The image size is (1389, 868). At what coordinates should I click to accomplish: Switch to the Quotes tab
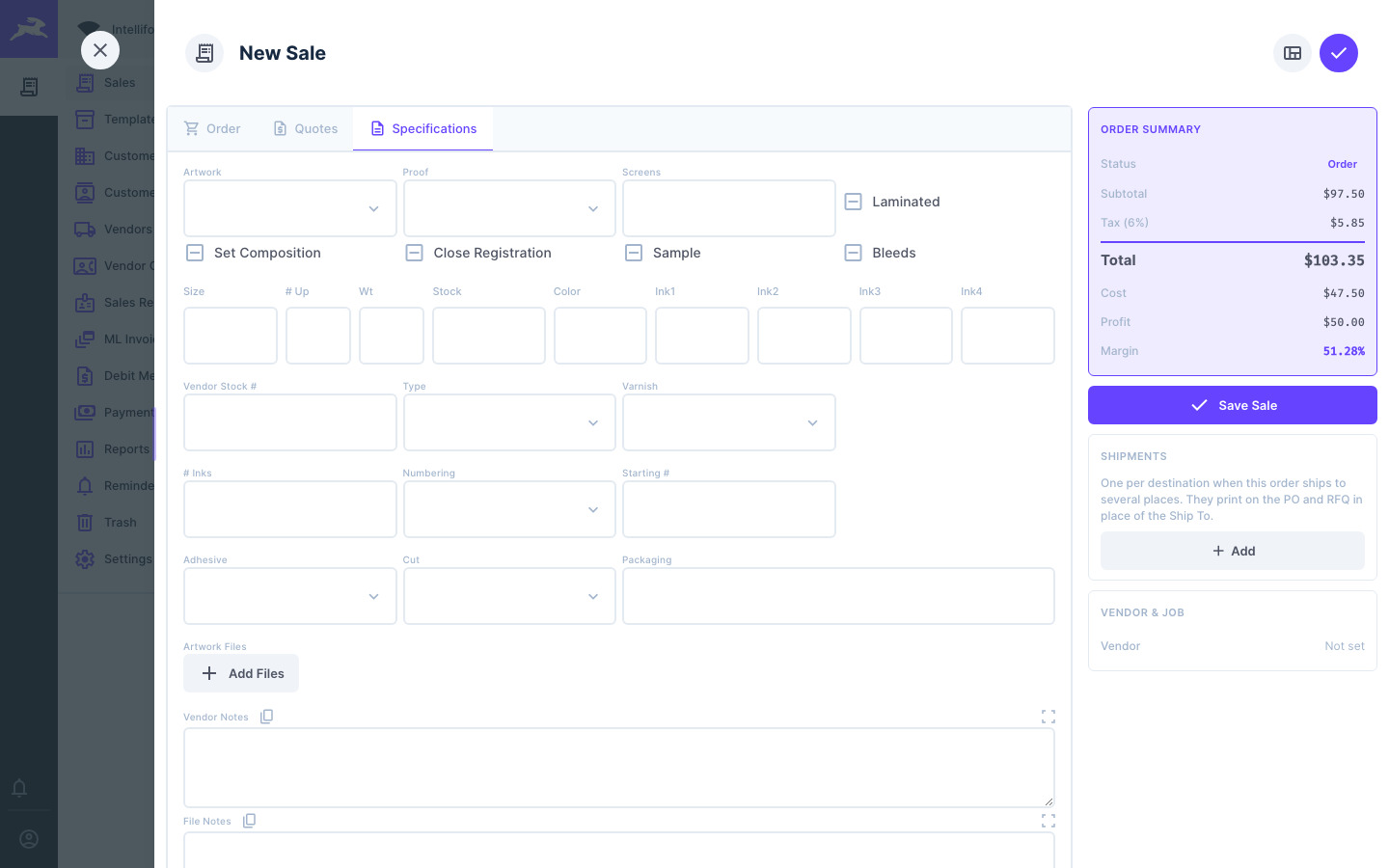tap(306, 128)
